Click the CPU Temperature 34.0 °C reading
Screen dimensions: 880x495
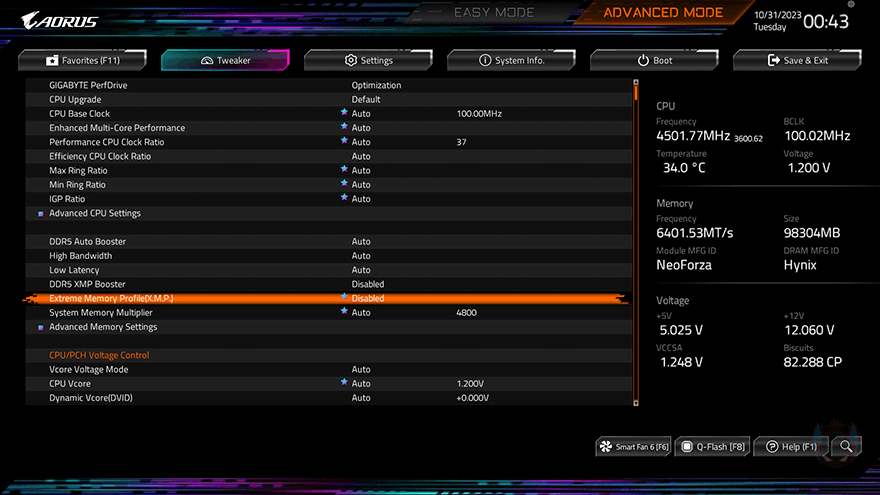pos(684,168)
